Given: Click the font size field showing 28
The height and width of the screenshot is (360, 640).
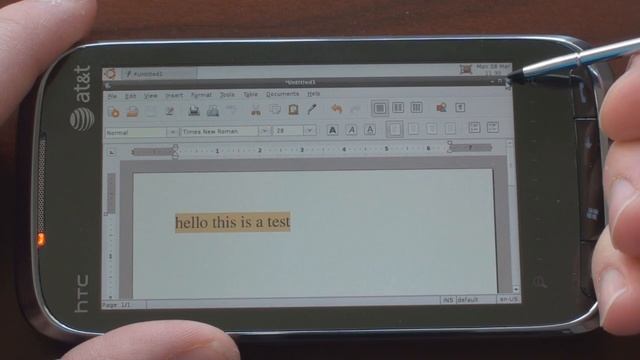Looking at the screenshot, I should (289, 131).
